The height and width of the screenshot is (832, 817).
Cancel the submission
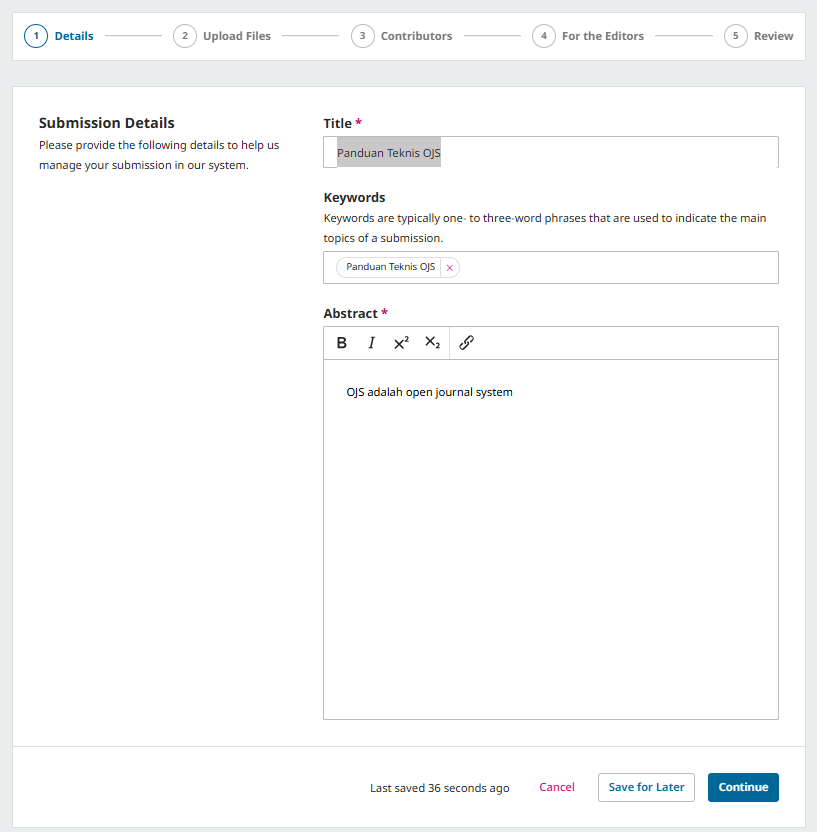[557, 787]
